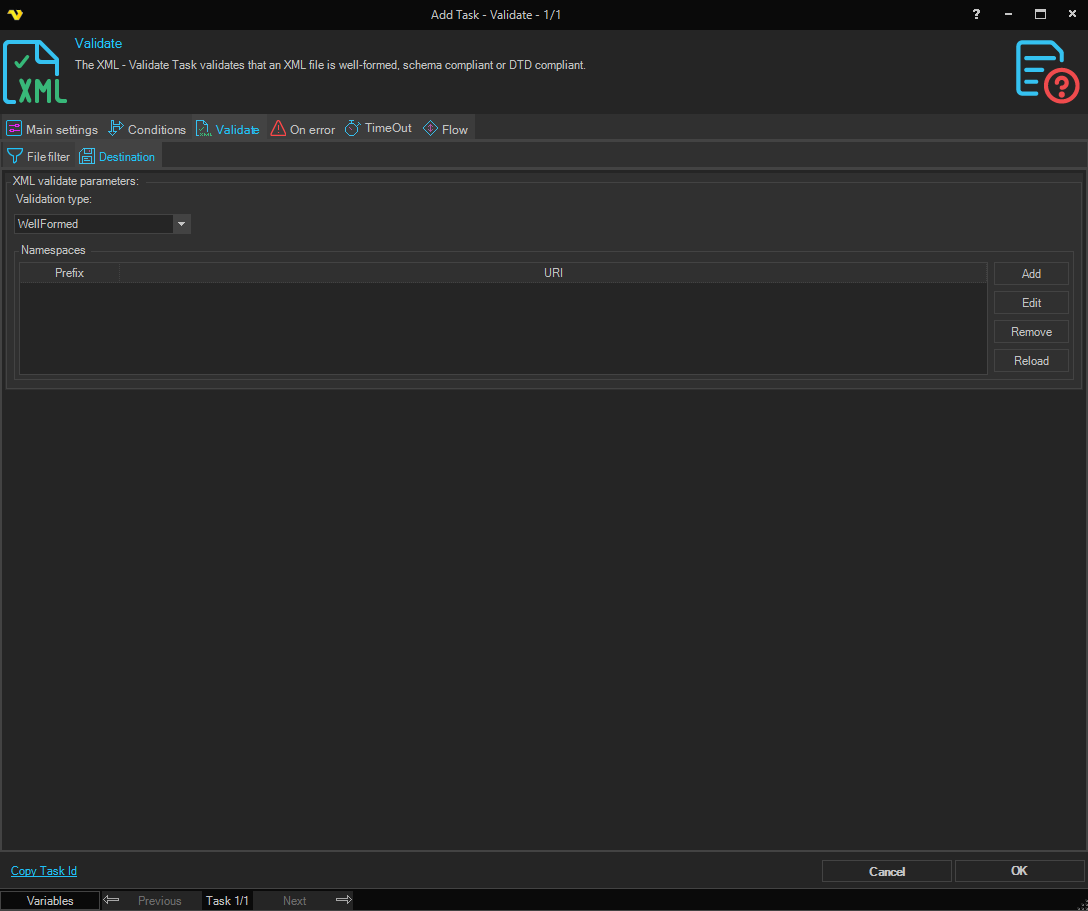Open the Flow tab

(x=445, y=129)
